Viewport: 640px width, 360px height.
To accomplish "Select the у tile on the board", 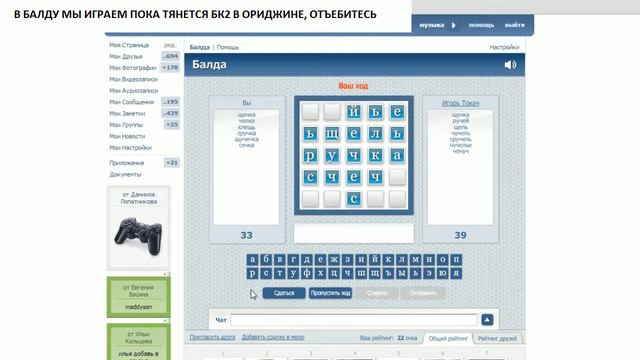I will pyautogui.click(x=332, y=155).
